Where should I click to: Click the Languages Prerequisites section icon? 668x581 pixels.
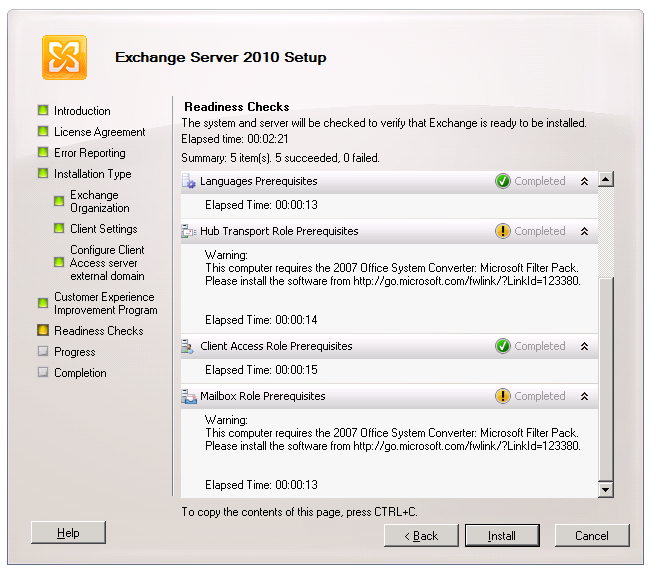189,181
